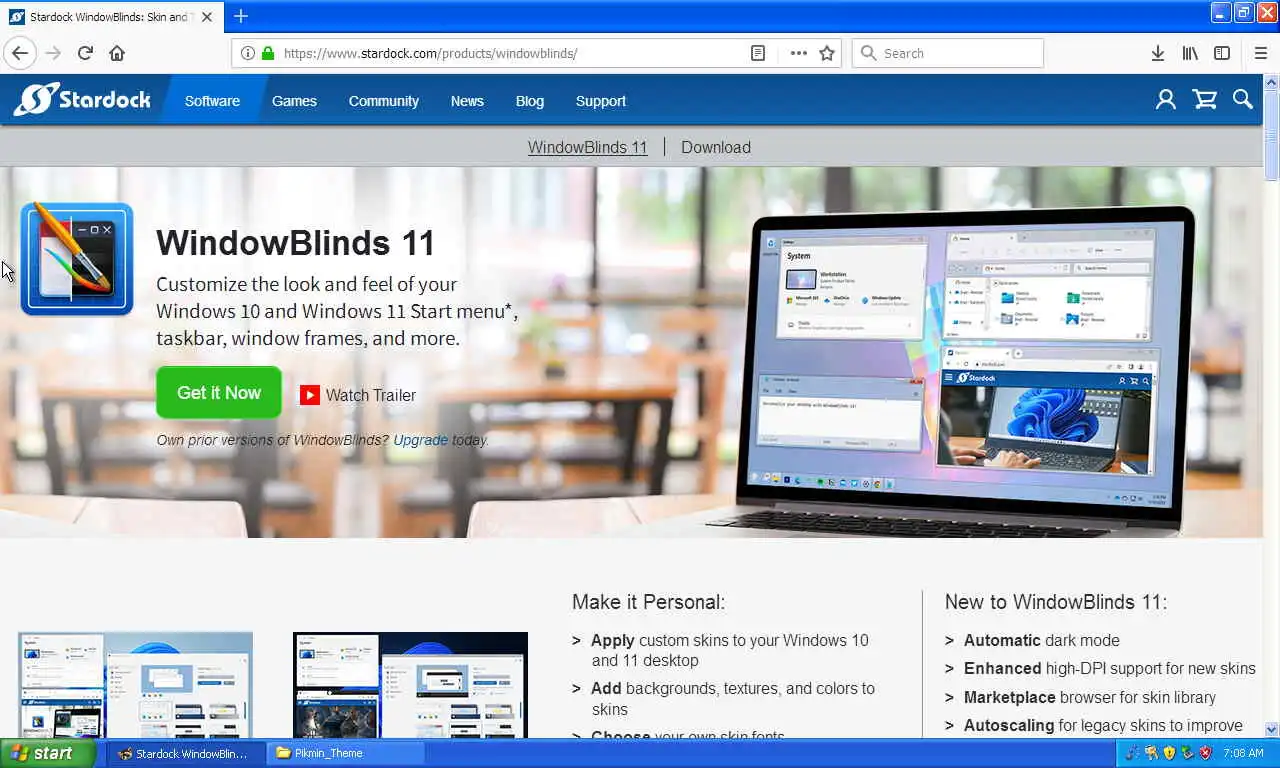Open the News menu item
1280x768 pixels.
467,101
